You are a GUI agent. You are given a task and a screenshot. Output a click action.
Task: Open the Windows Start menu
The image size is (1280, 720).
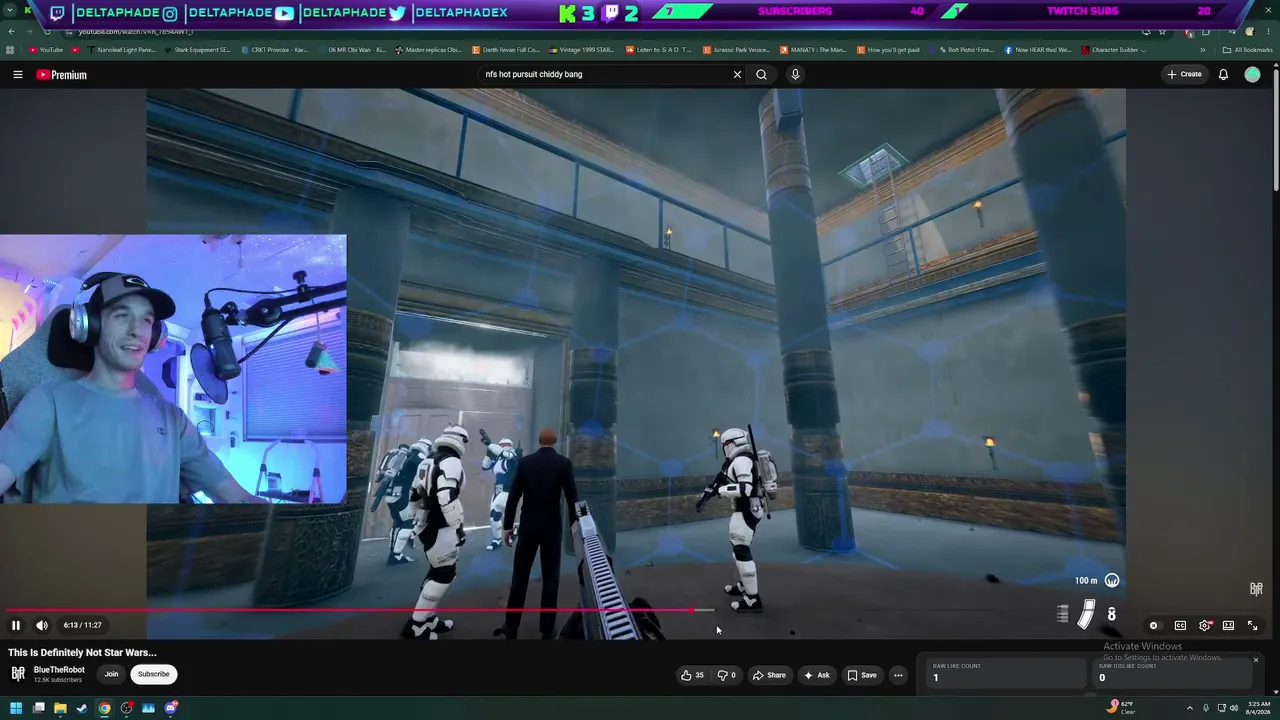click(16, 708)
